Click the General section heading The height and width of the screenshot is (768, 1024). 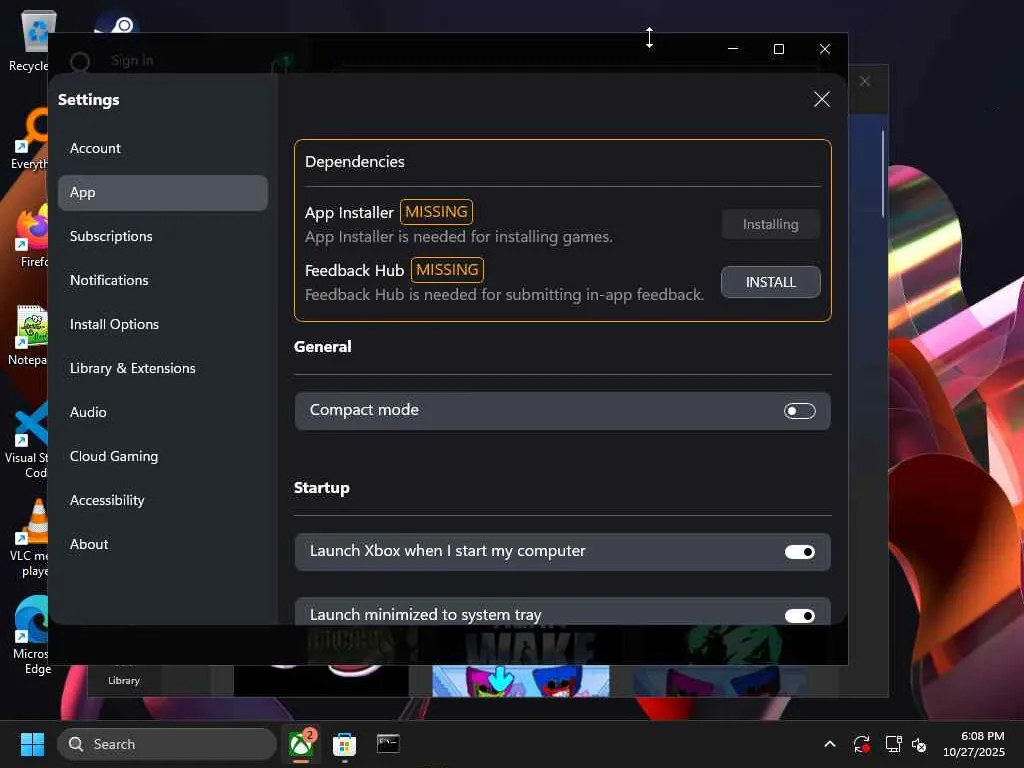click(323, 347)
